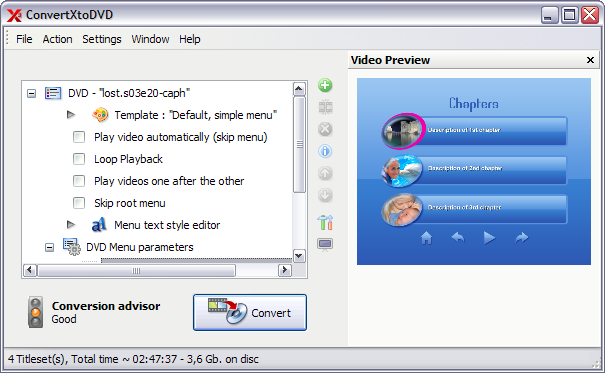
Task: Click the tree horizontal scrollbar thumb
Action: (136, 270)
